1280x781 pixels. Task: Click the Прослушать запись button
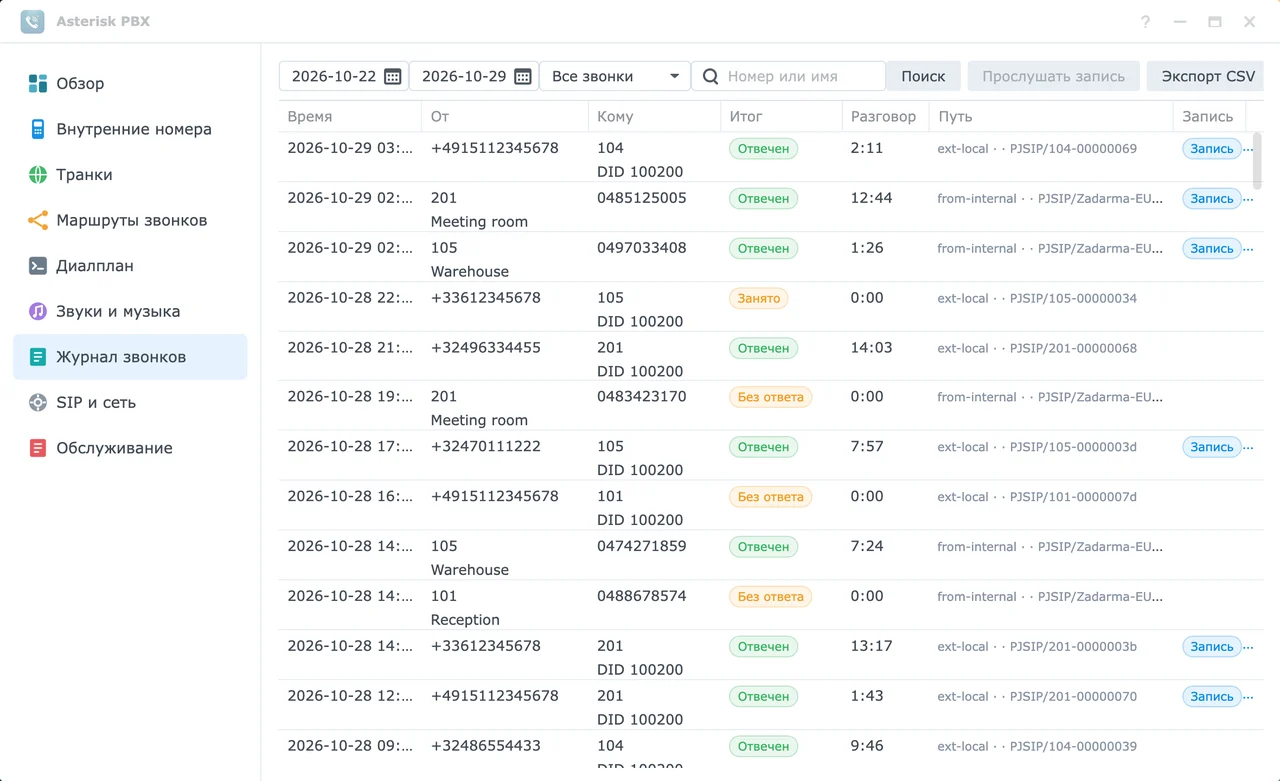1053,76
